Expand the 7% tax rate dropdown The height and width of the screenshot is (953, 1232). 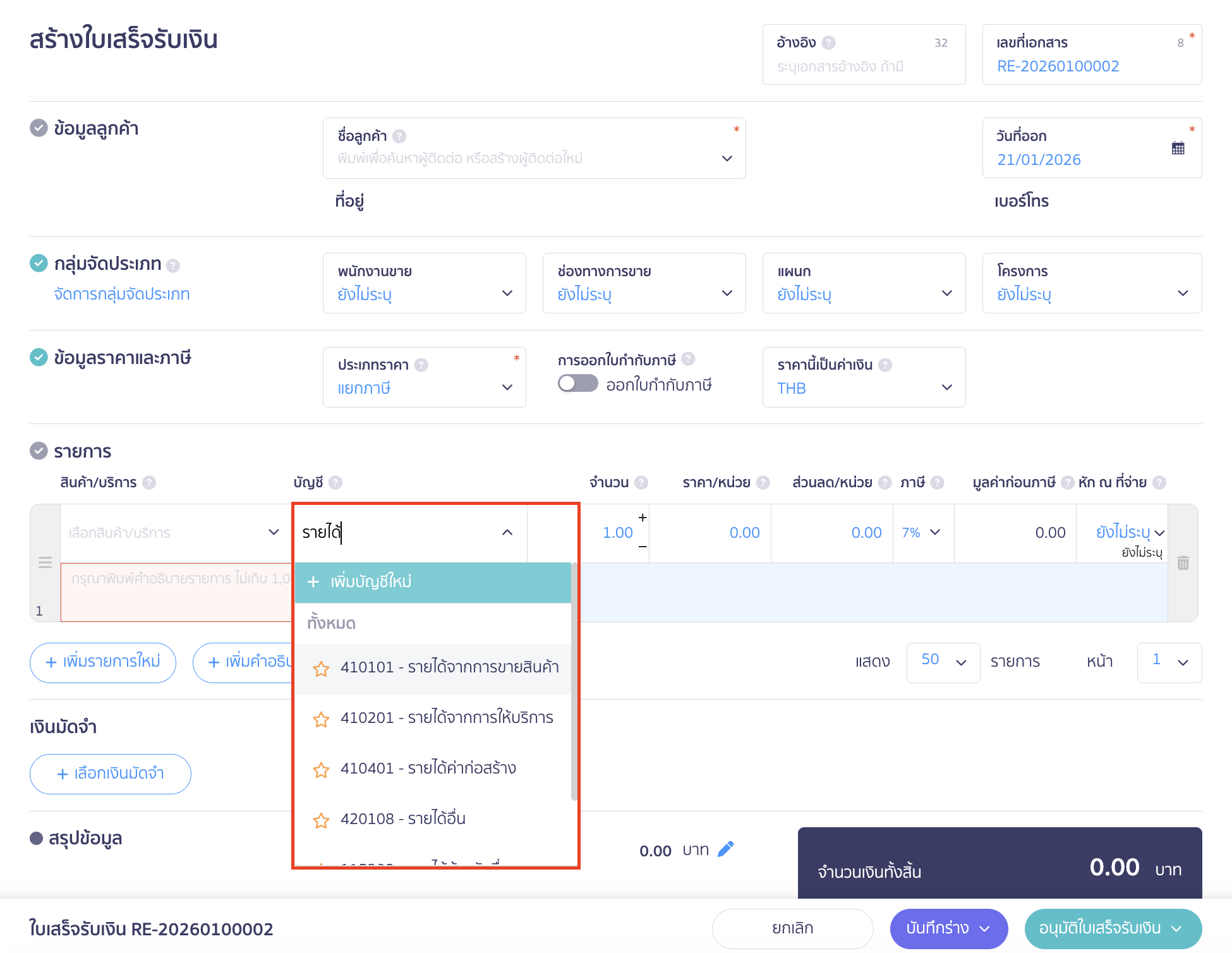[922, 533]
